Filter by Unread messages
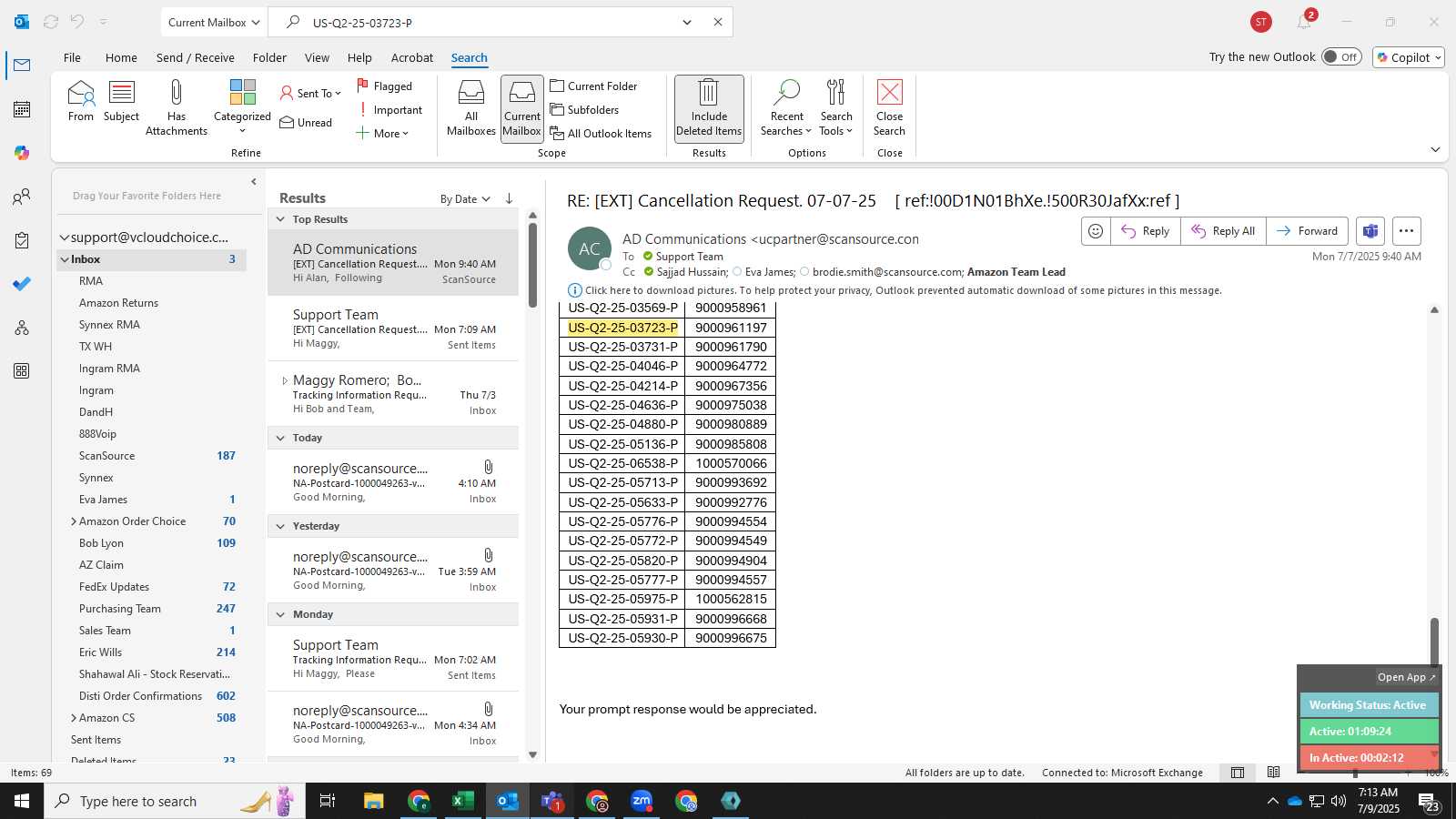Image resolution: width=1456 pixels, height=819 pixels. pos(306,123)
